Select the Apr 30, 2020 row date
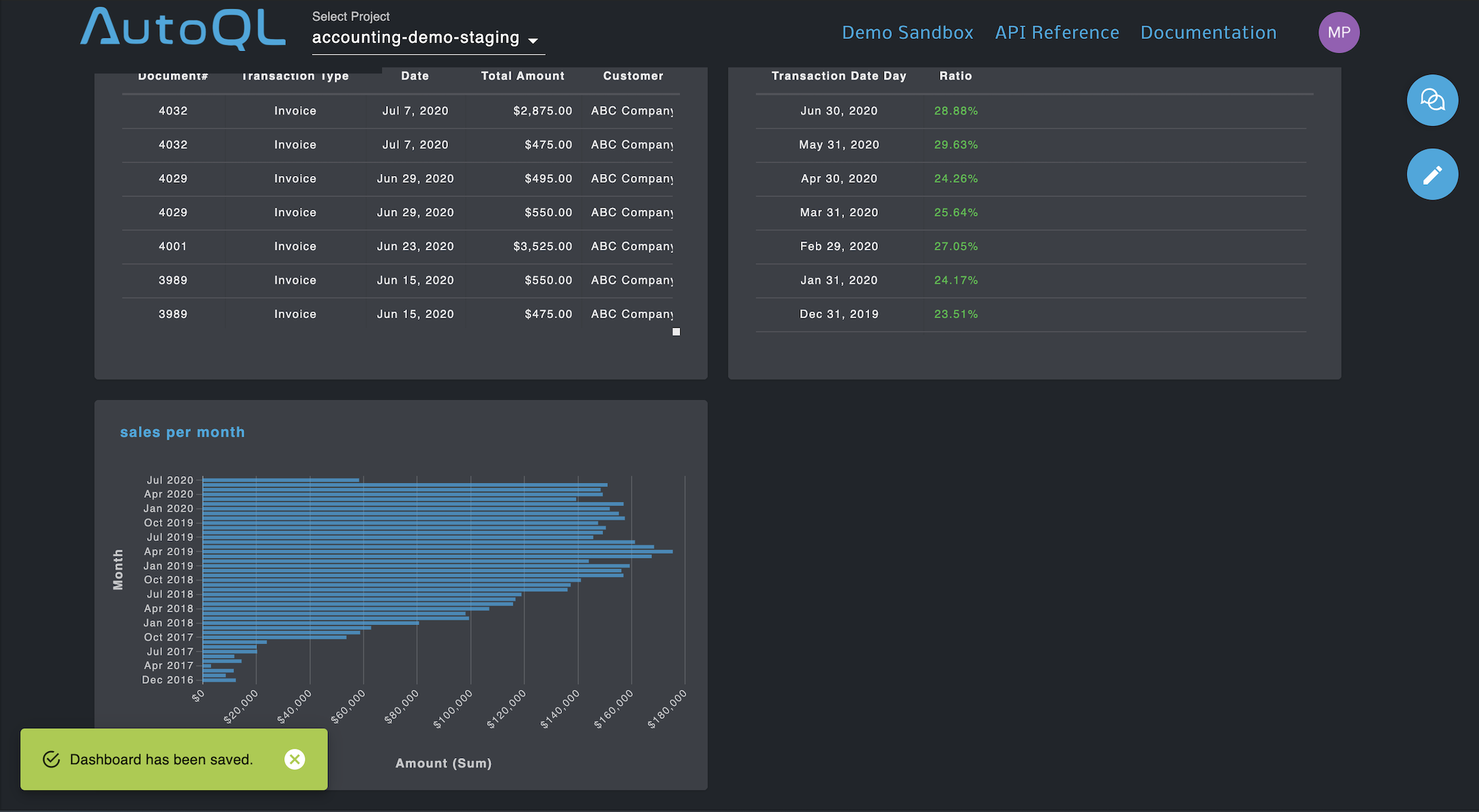1479x812 pixels. pyautogui.click(x=839, y=179)
